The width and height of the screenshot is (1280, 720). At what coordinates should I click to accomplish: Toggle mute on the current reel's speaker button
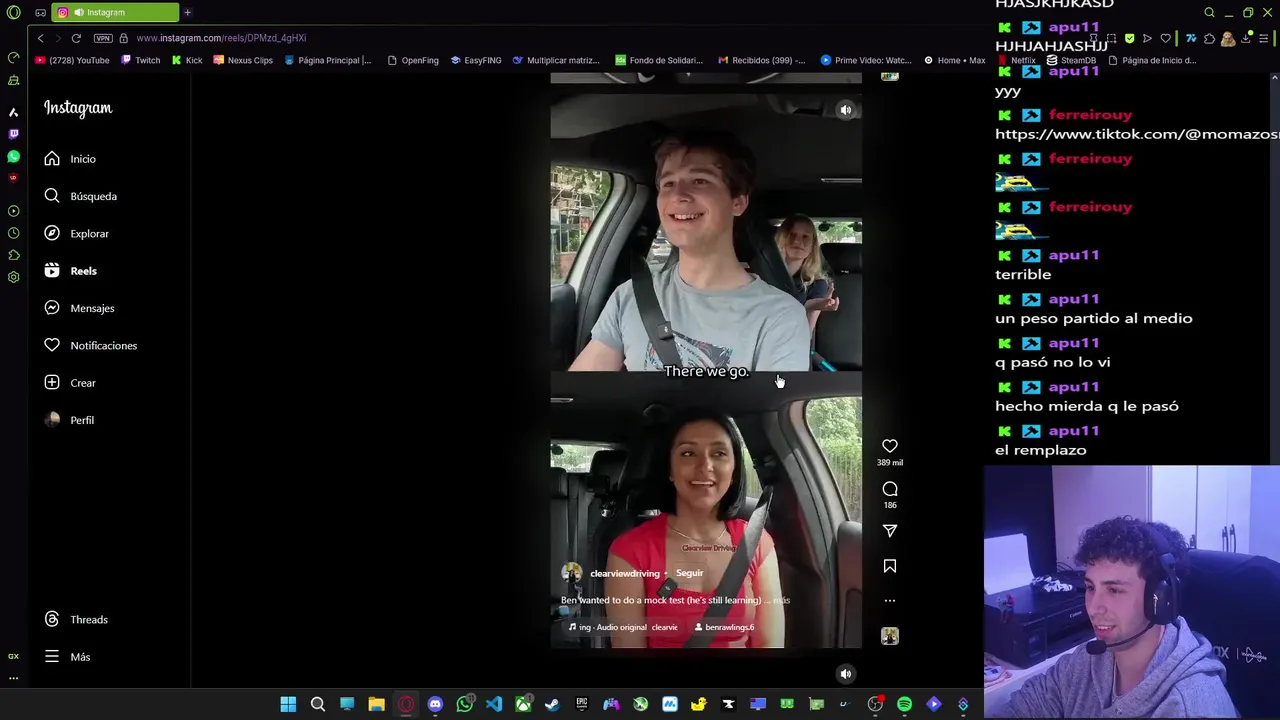846,110
